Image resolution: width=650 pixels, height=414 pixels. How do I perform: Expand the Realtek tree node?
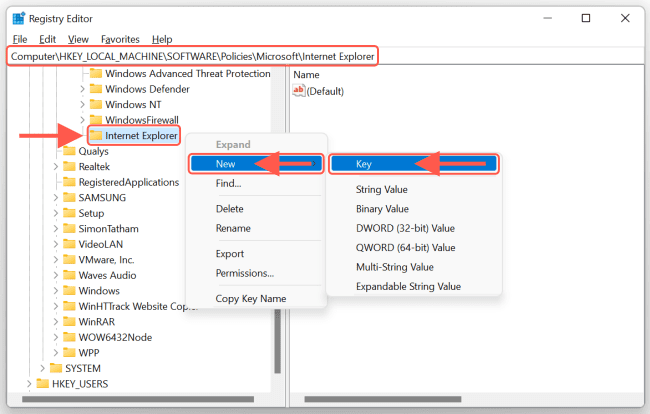[x=56, y=167]
